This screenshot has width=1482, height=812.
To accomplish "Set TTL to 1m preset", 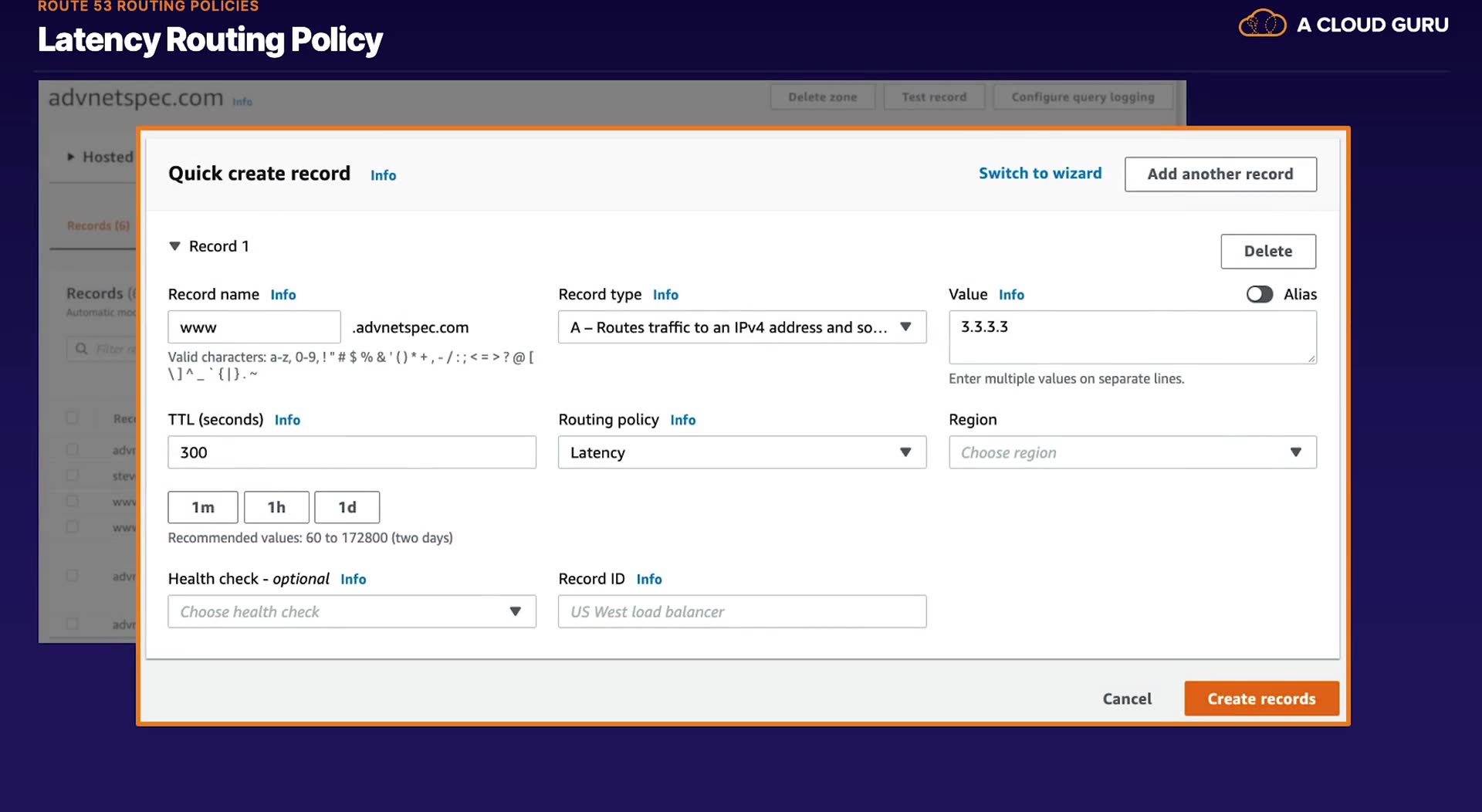I will click(203, 507).
